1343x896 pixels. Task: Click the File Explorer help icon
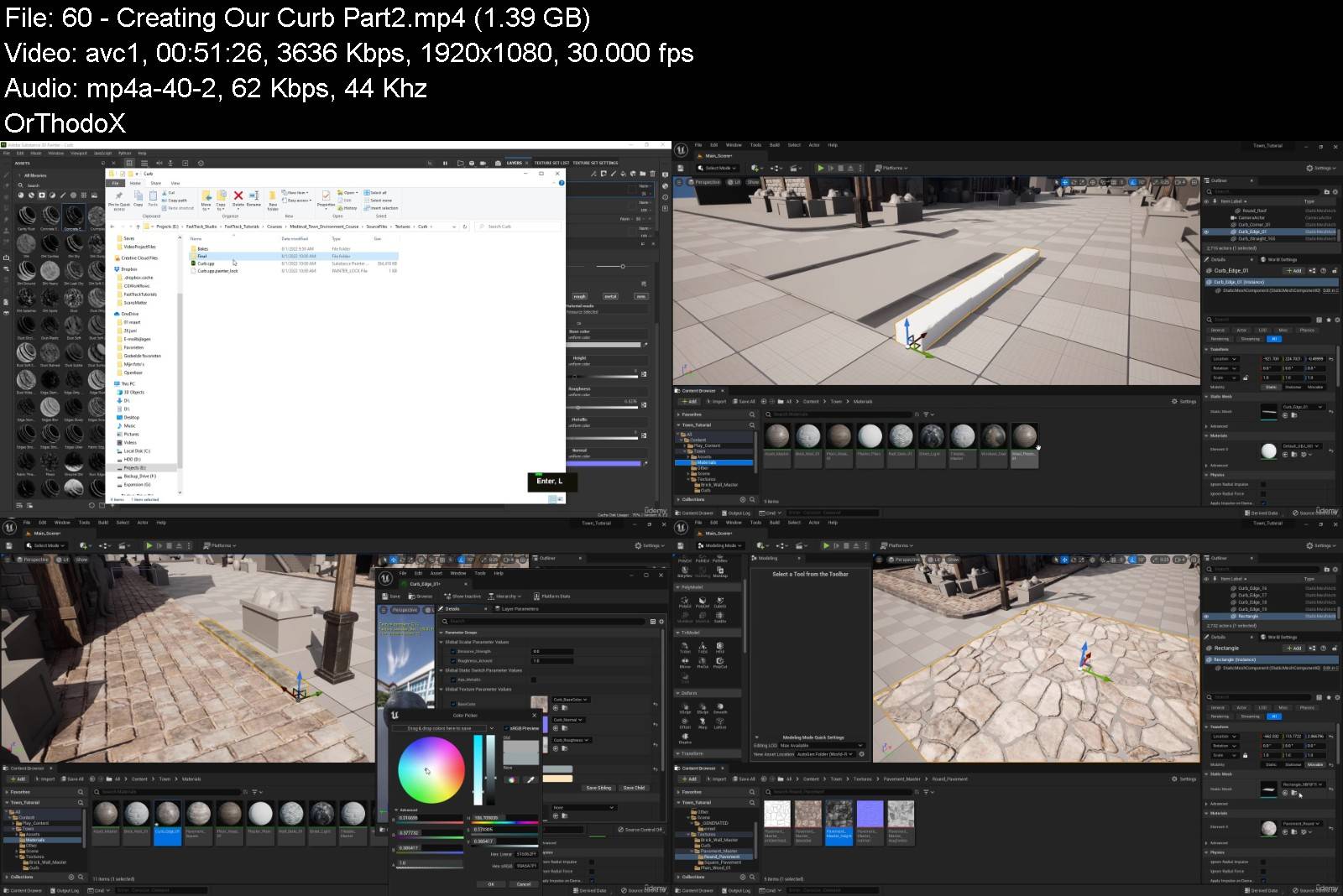coord(562,183)
